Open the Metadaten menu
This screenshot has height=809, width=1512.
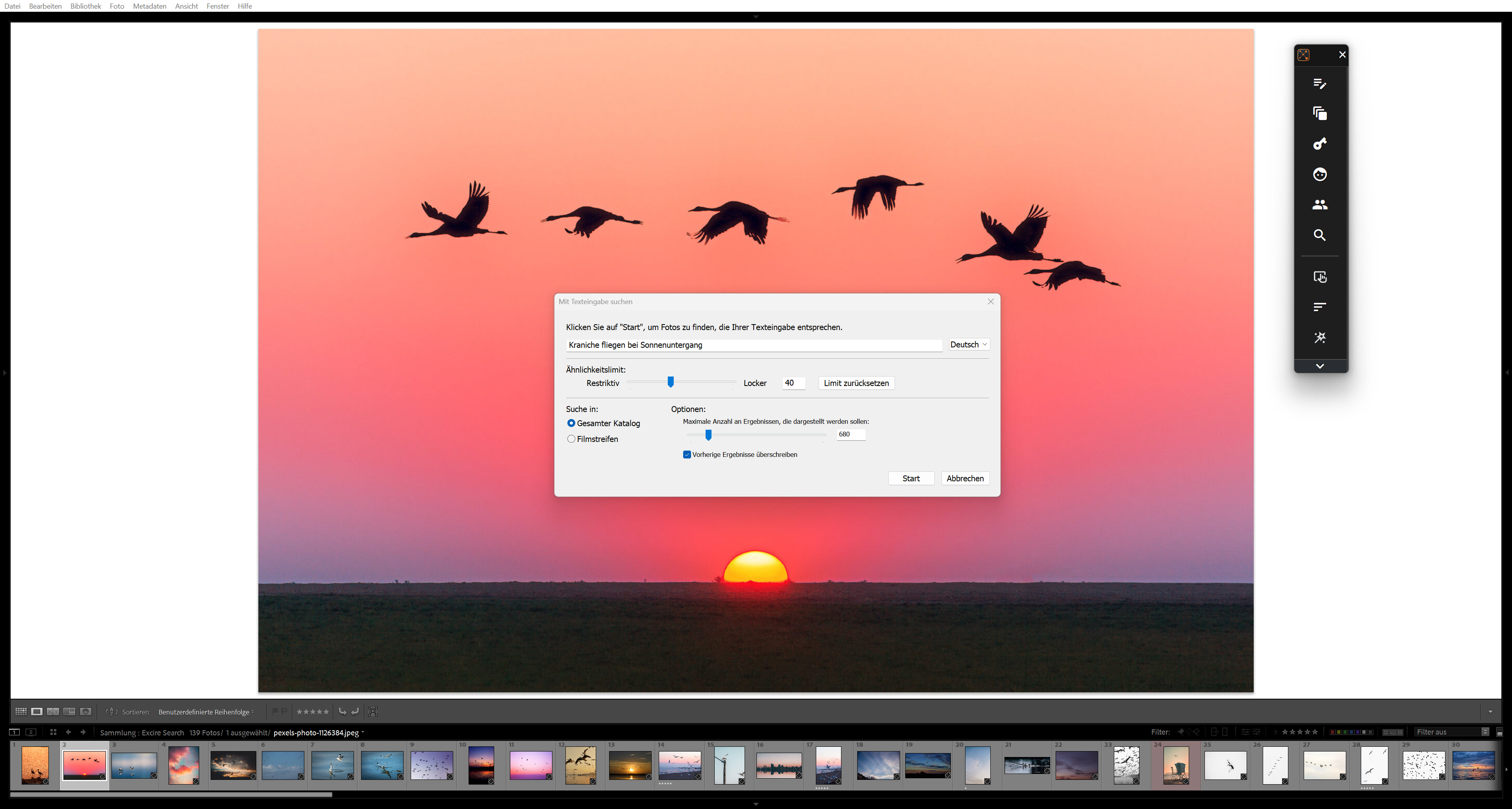[x=149, y=6]
